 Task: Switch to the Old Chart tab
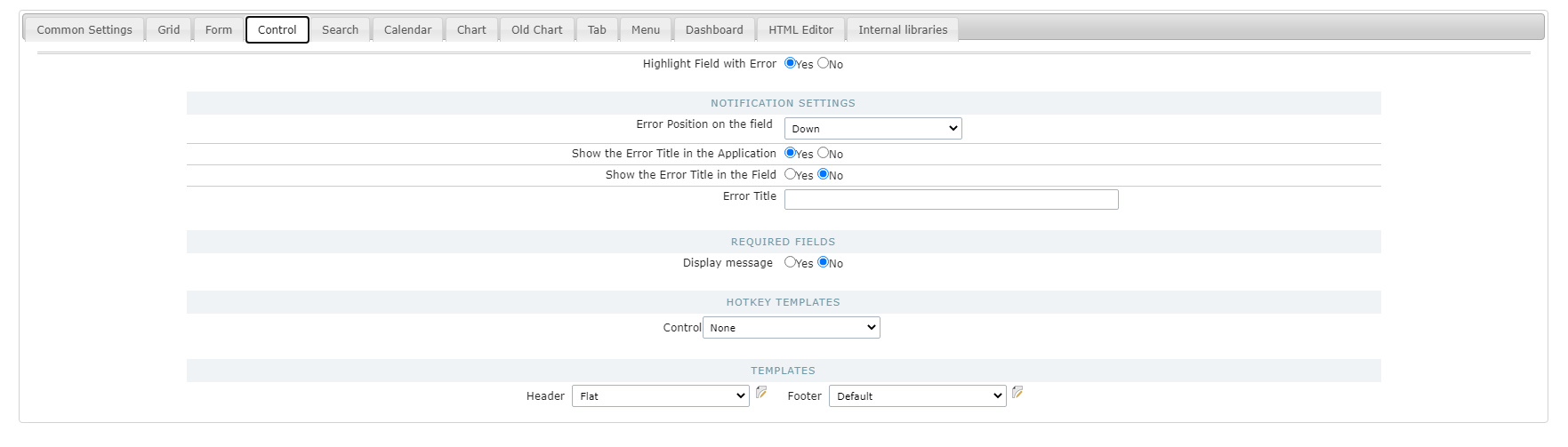coord(537,30)
